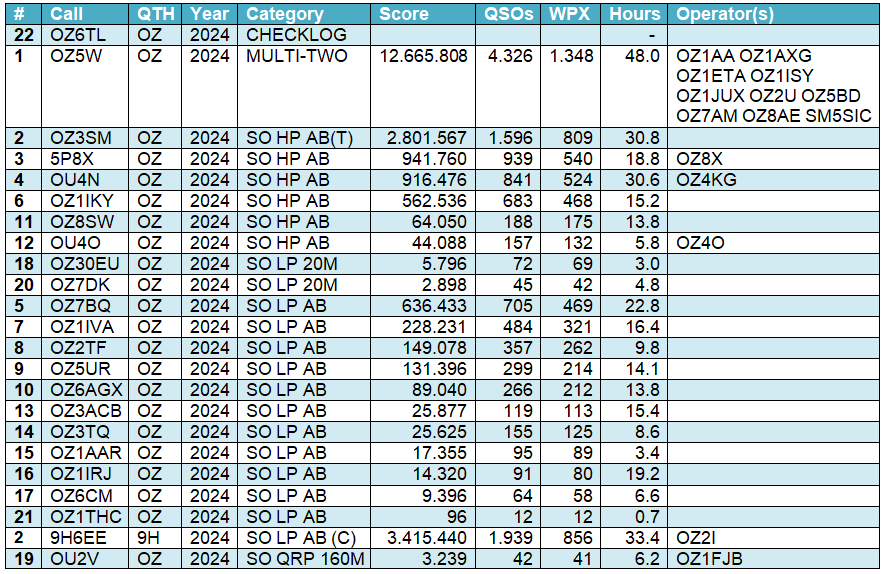Click the score 3.415.440
885x574 pixels.
click(x=427, y=537)
